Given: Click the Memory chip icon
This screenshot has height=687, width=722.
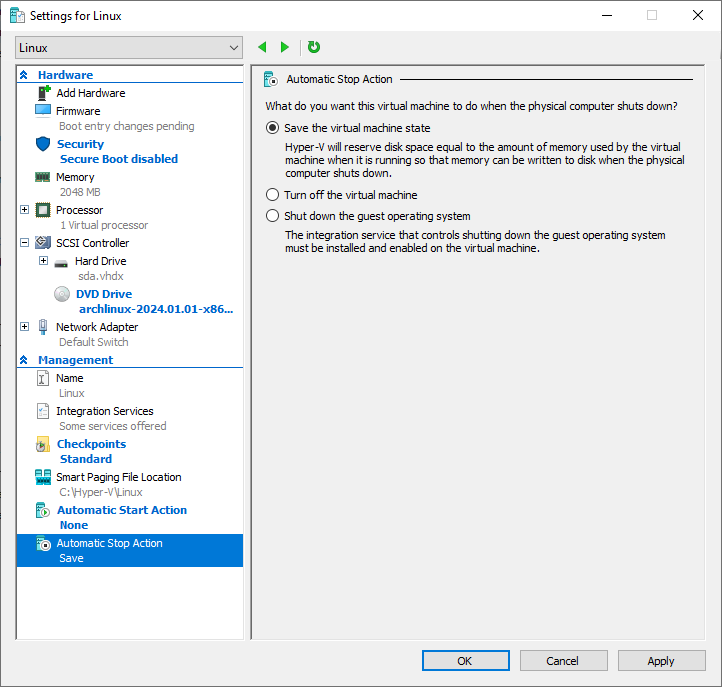Looking at the screenshot, I should click(43, 177).
